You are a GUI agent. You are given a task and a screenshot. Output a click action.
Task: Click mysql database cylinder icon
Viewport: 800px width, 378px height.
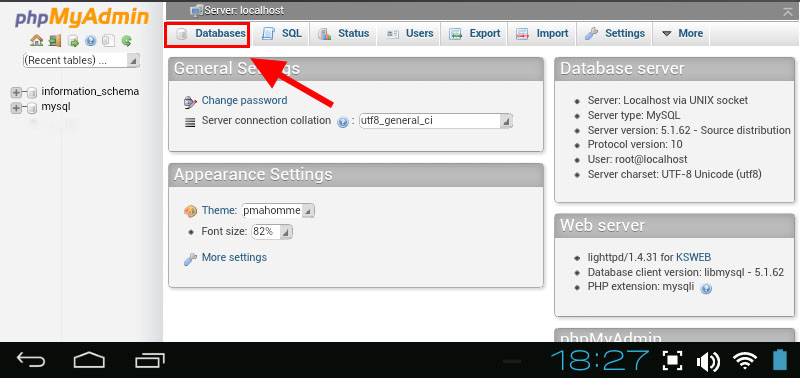[x=32, y=108]
